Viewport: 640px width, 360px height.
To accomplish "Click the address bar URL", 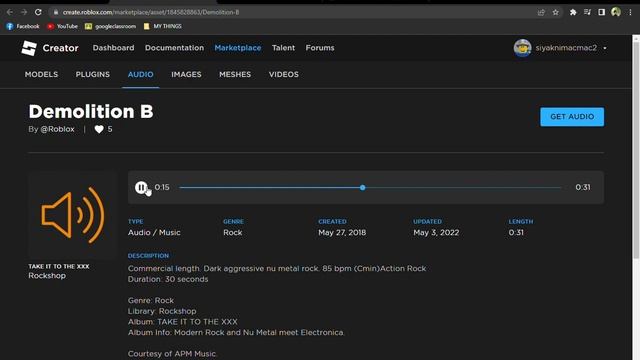I will (151, 12).
